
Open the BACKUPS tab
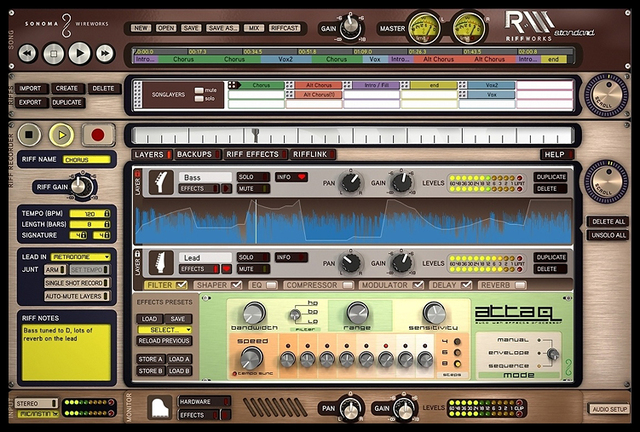pos(198,154)
